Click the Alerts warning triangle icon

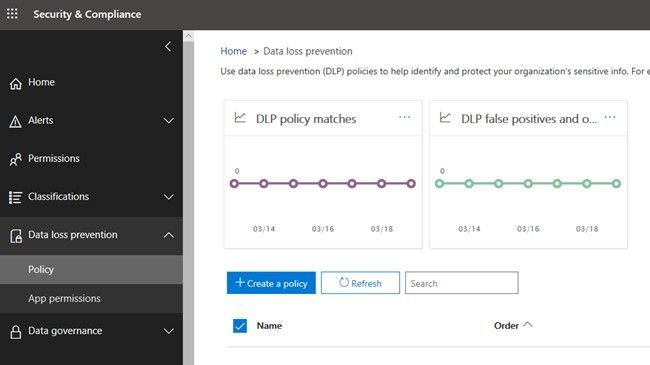(15, 122)
